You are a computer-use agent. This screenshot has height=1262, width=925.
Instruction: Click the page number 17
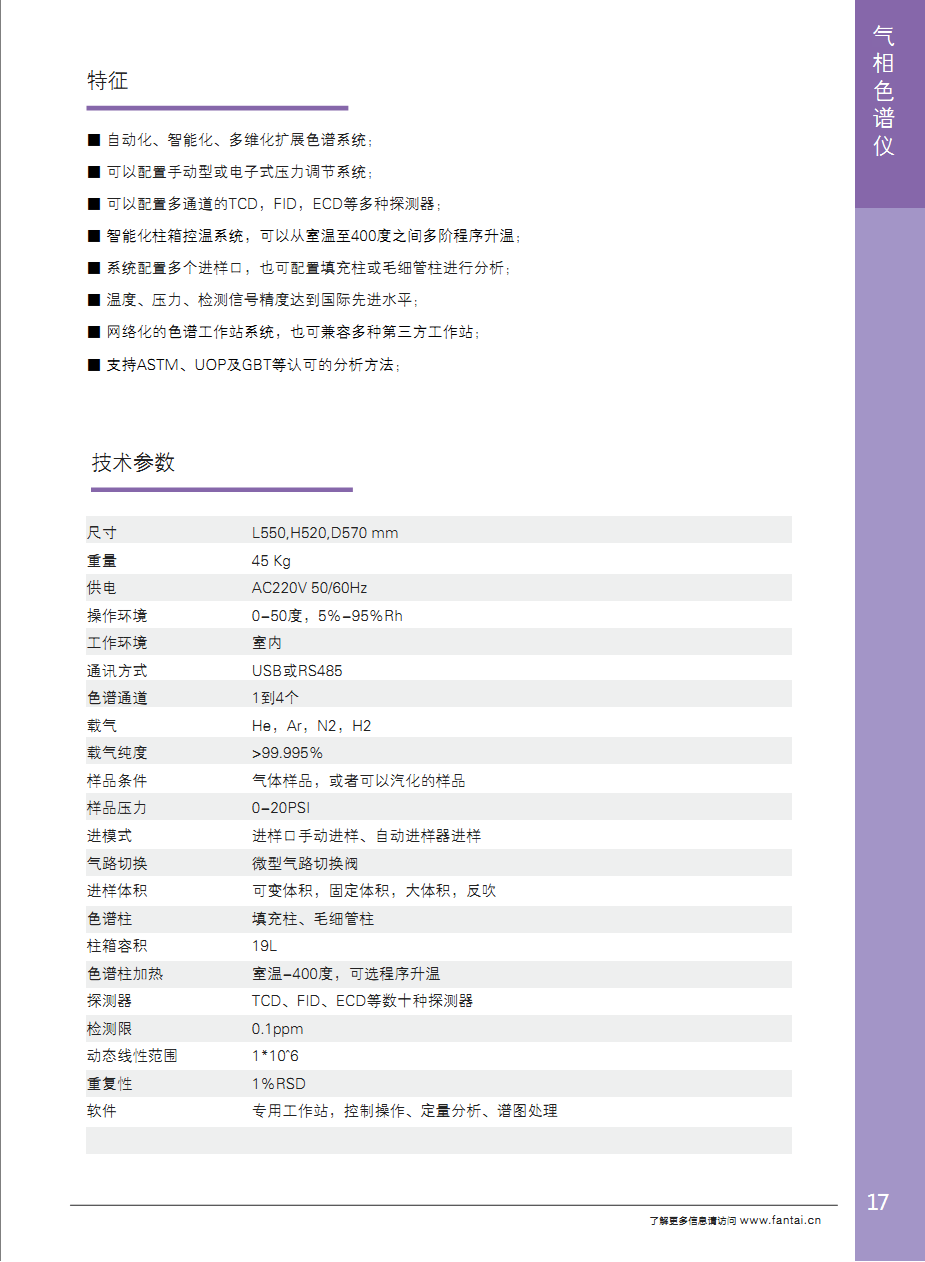(x=877, y=1202)
